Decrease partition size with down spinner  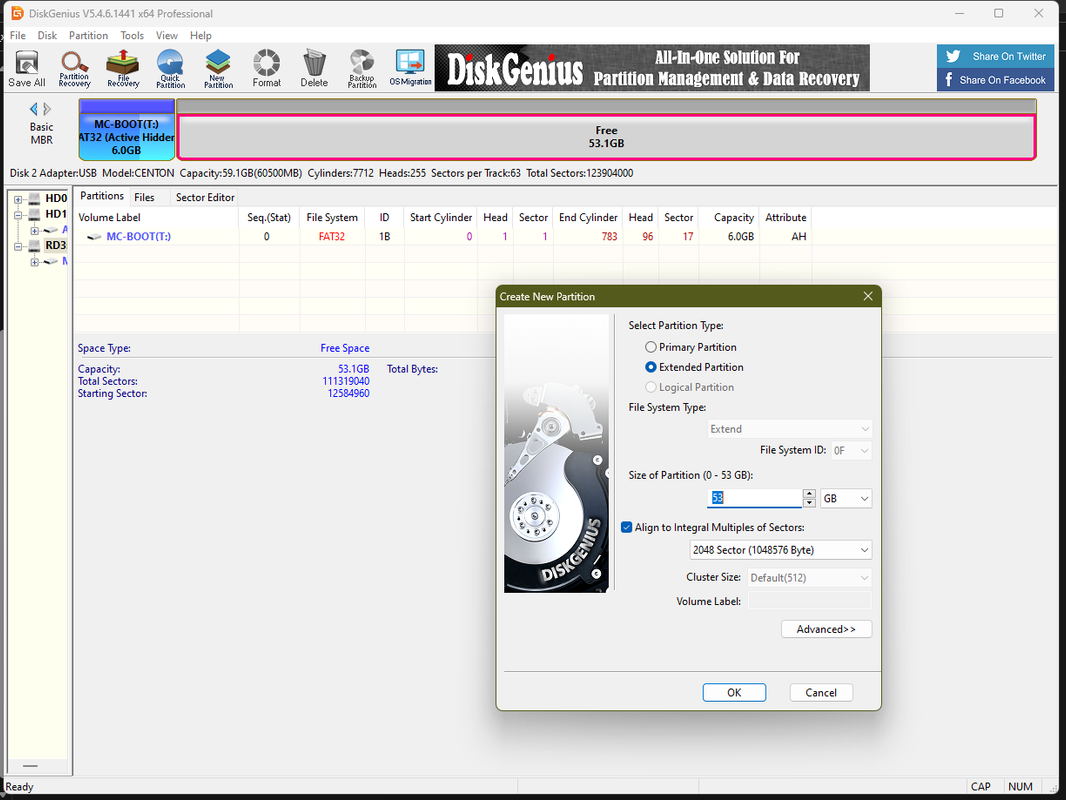point(809,503)
